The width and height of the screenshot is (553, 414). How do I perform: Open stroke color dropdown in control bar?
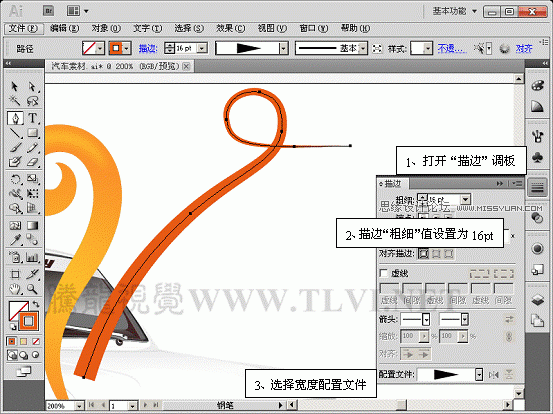pos(127,48)
